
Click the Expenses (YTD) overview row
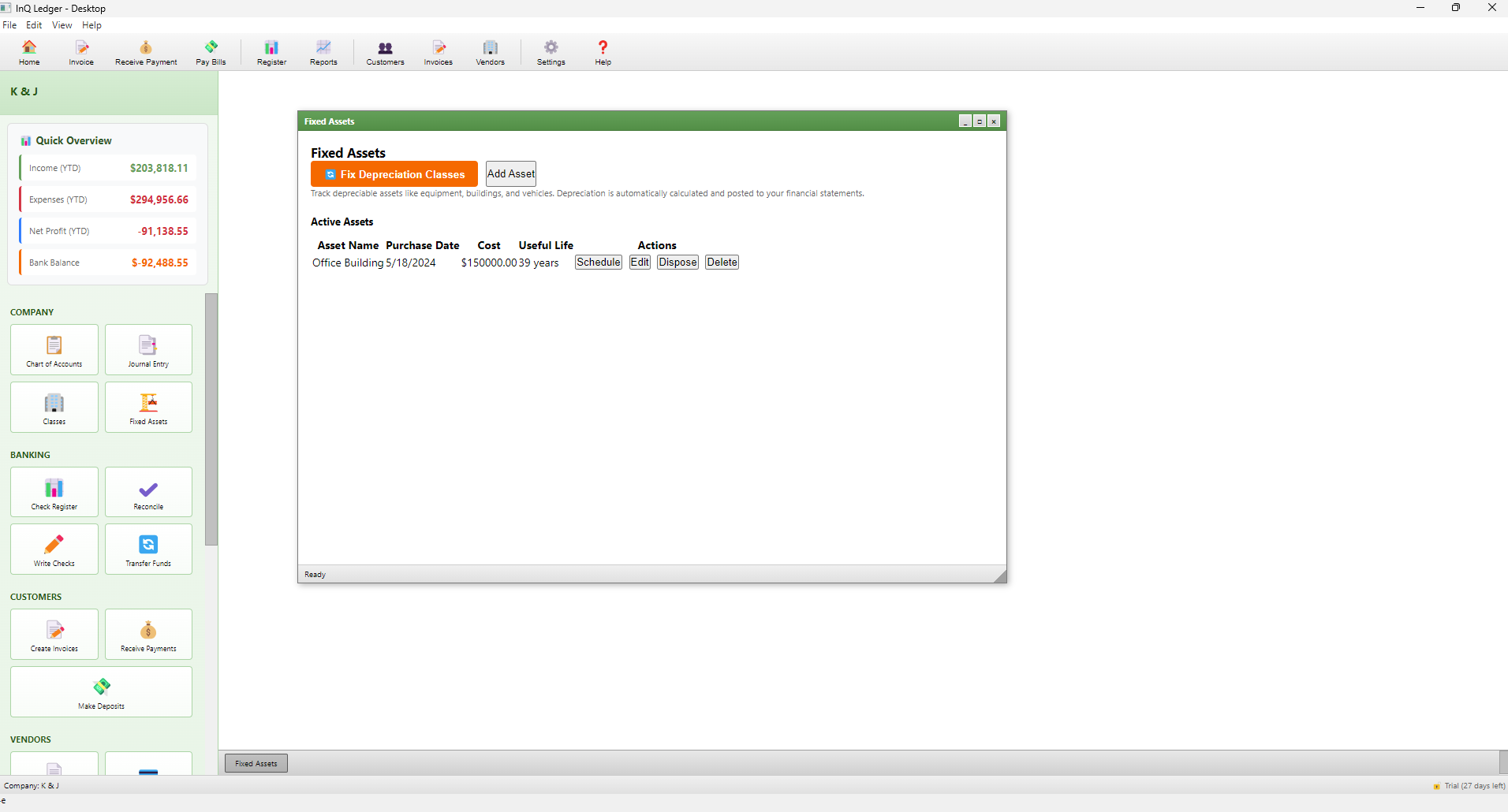(108, 199)
